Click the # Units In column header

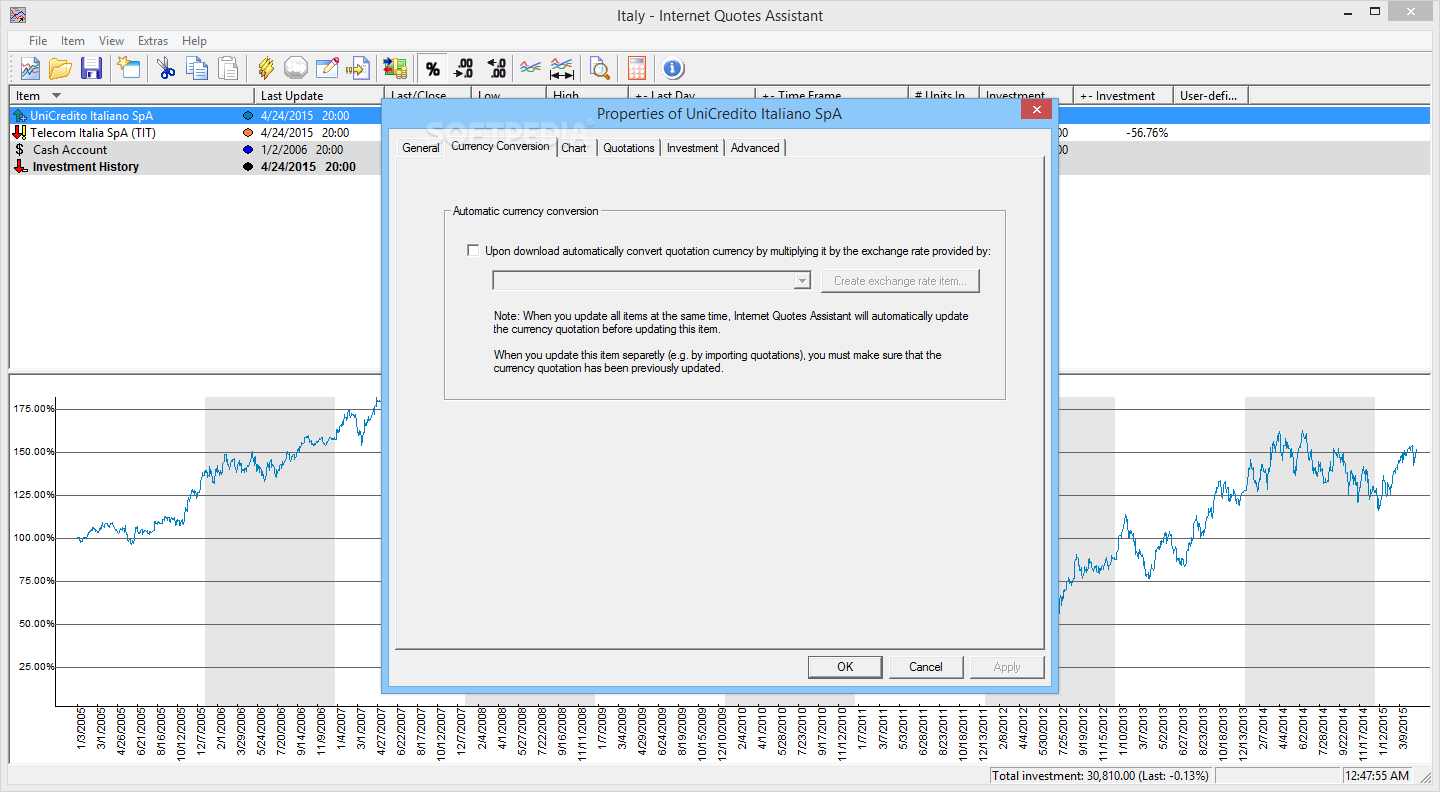click(x=943, y=96)
